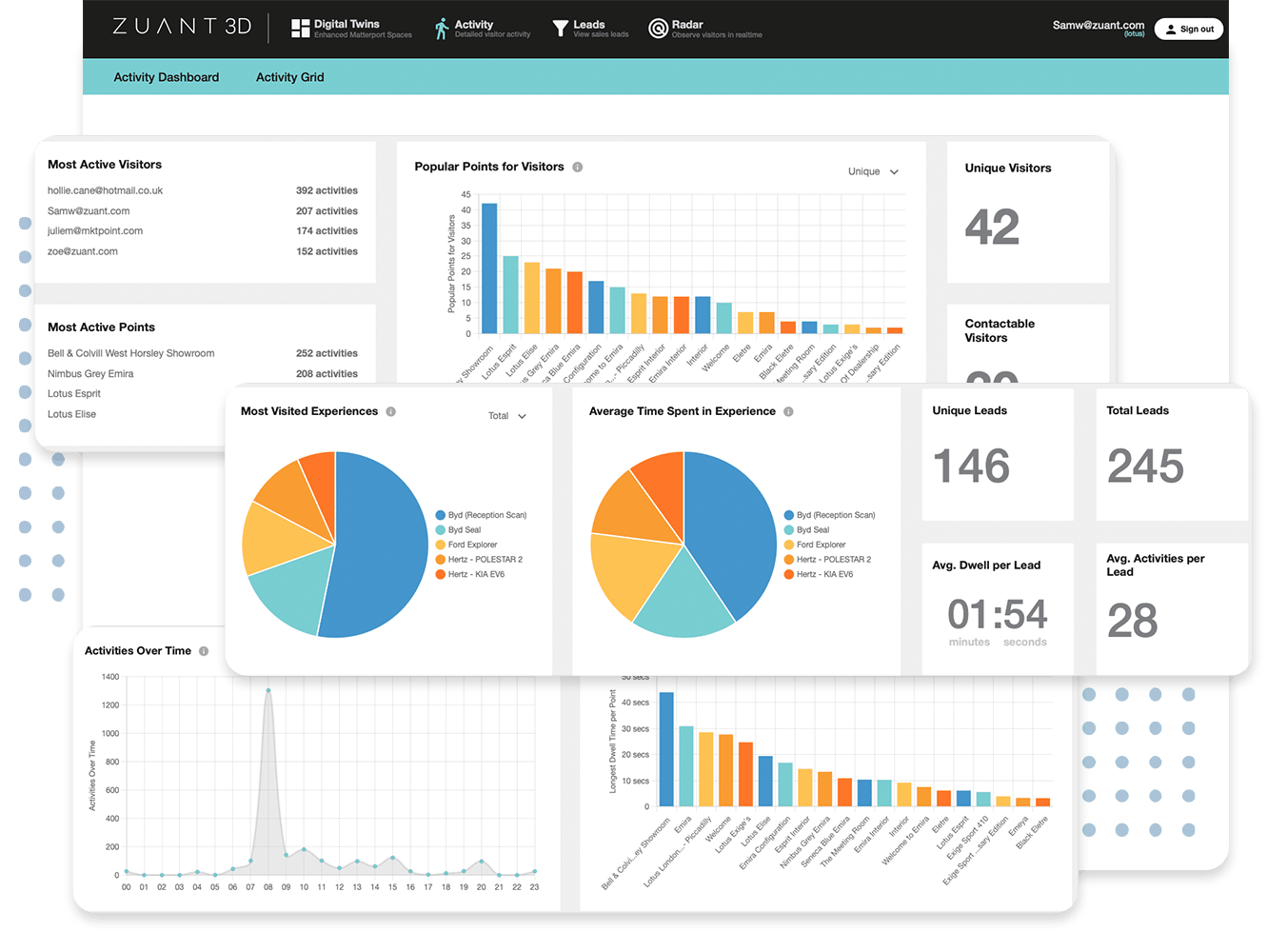Click the Radar target icon
Image resolution: width=1287 pixels, height=952 pixels.
coord(658,29)
